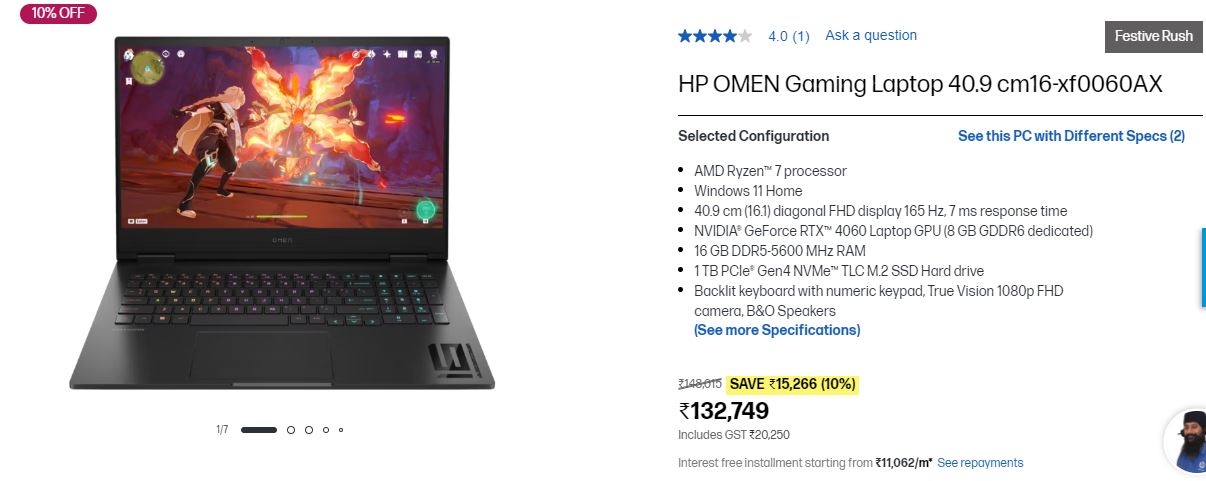Open See this PC with Different Specs
Viewport: 1206px width, 481px height.
tap(1071, 136)
